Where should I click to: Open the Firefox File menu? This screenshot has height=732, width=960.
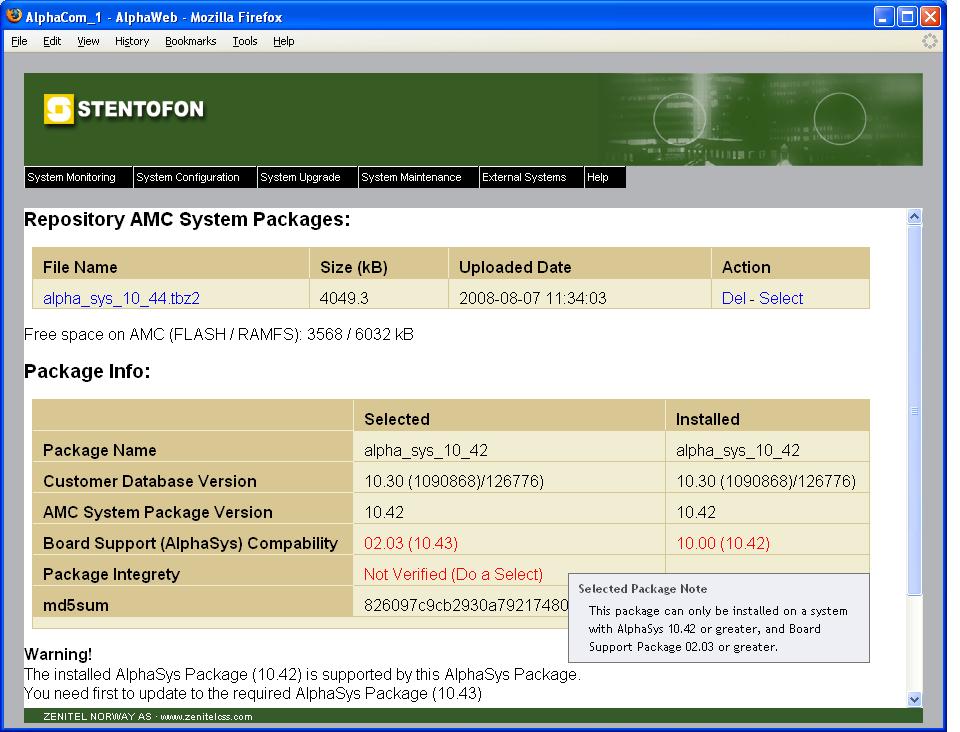pos(19,41)
